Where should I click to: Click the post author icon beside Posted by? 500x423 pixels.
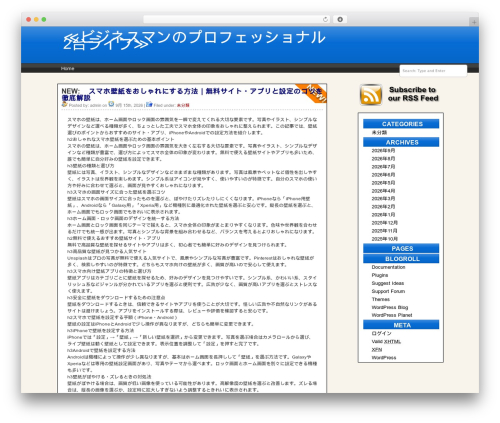click(x=64, y=104)
